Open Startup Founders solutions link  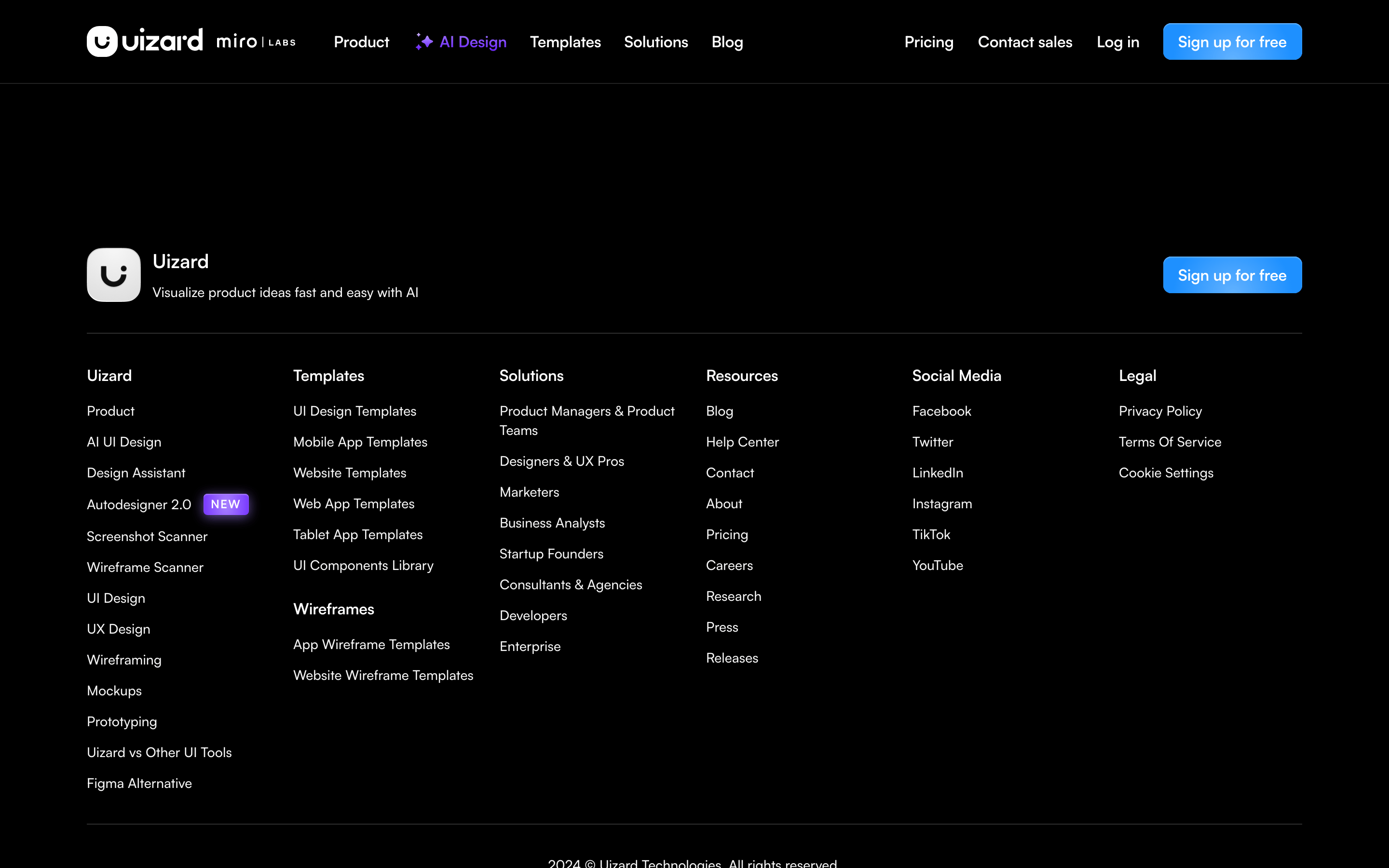(x=552, y=554)
